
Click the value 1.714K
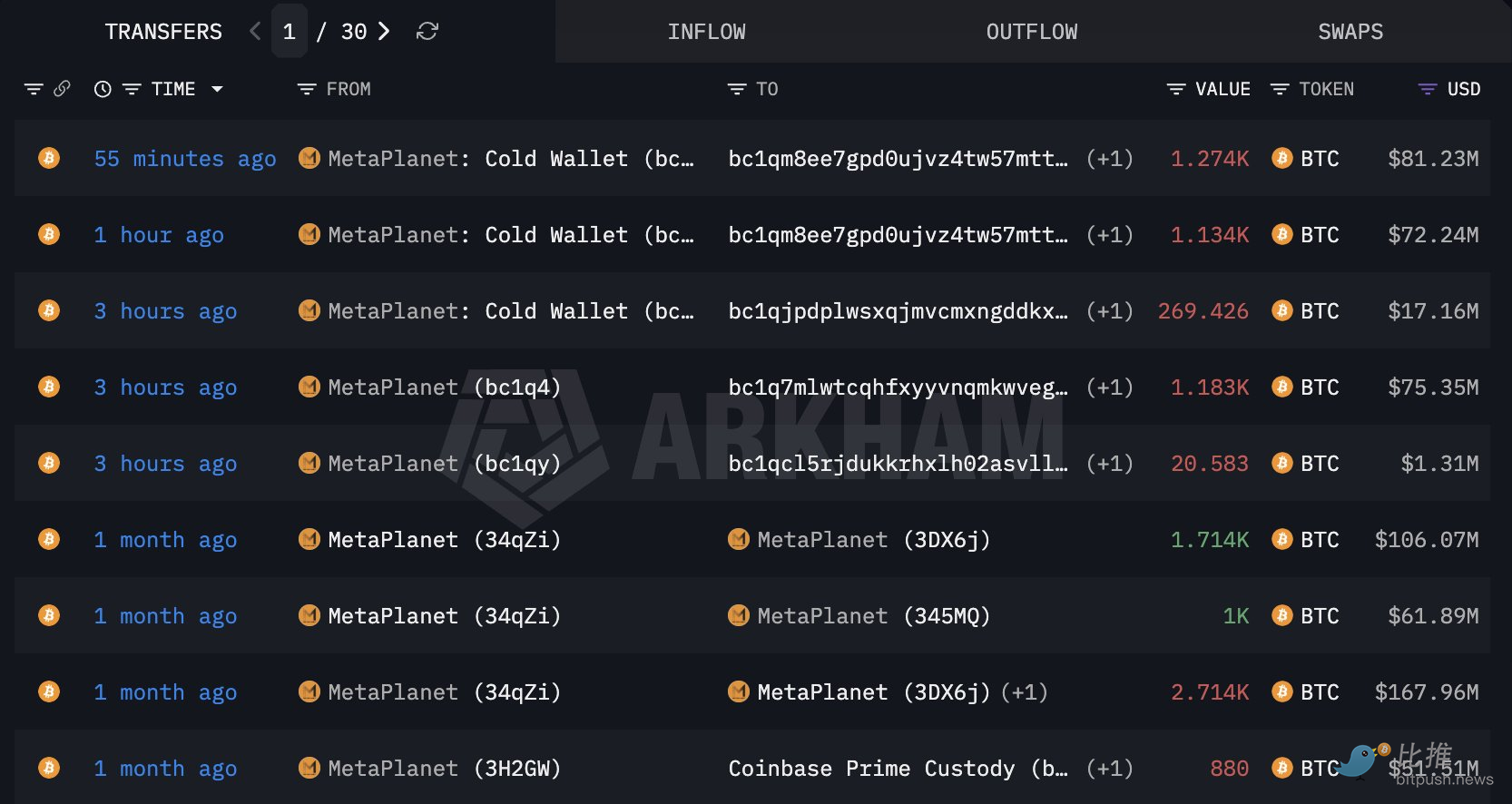pyautogui.click(x=1210, y=540)
